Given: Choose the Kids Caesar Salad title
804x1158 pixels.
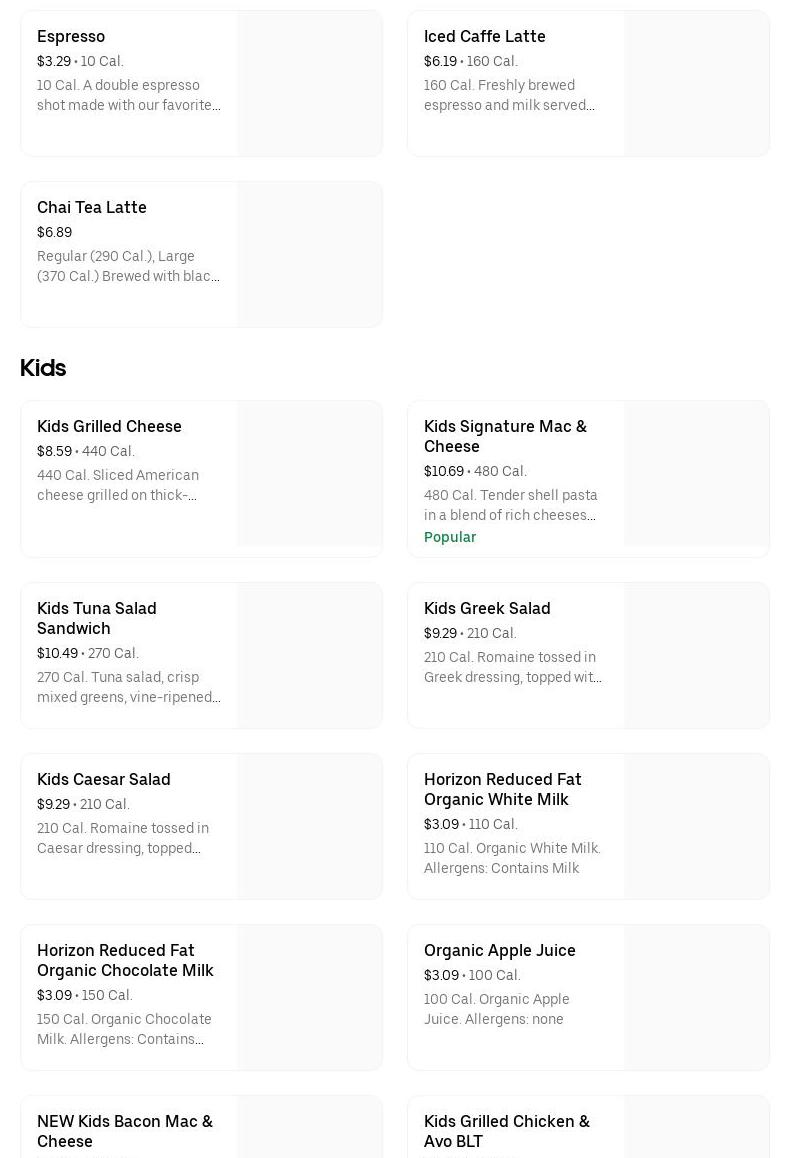Looking at the screenshot, I should pyautogui.click(x=103, y=779).
